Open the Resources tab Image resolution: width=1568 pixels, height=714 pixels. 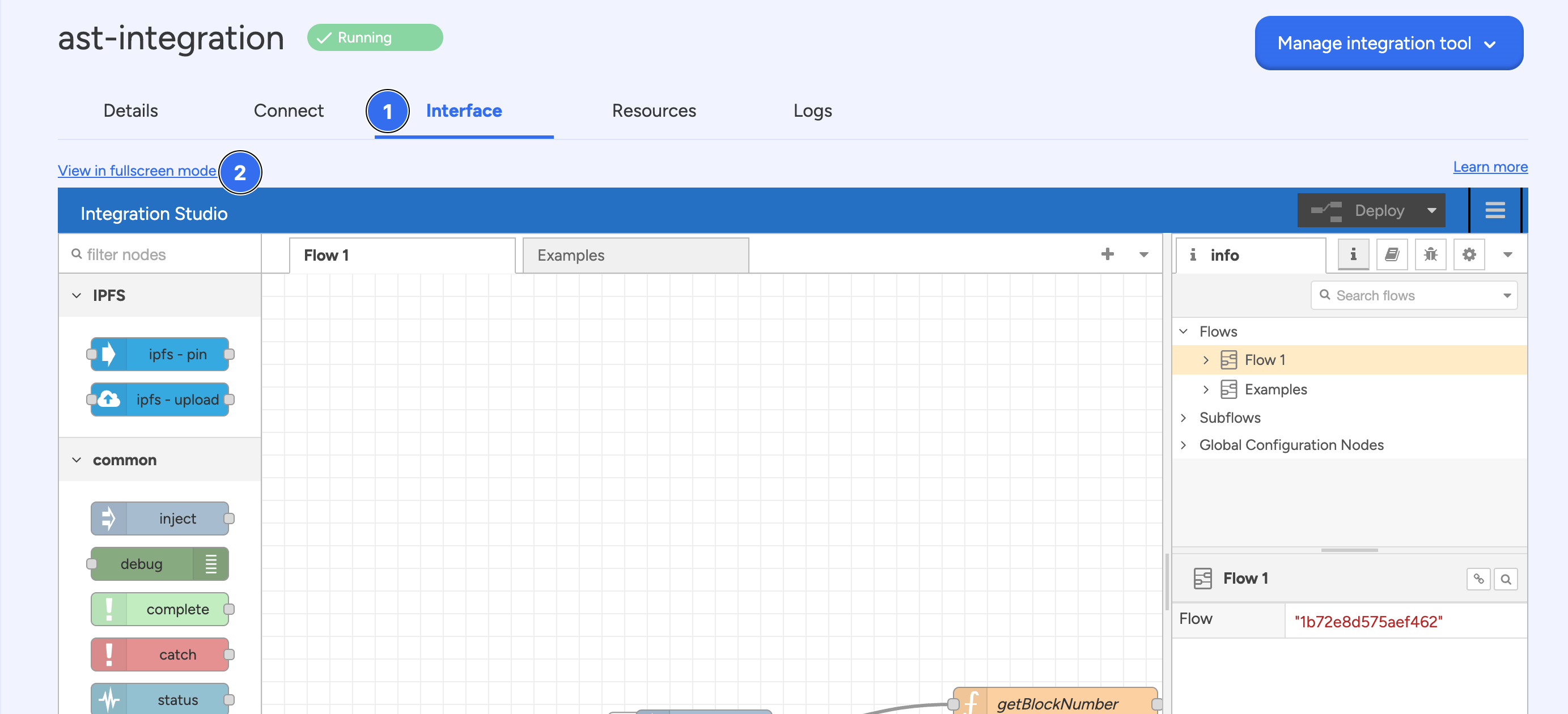653,110
